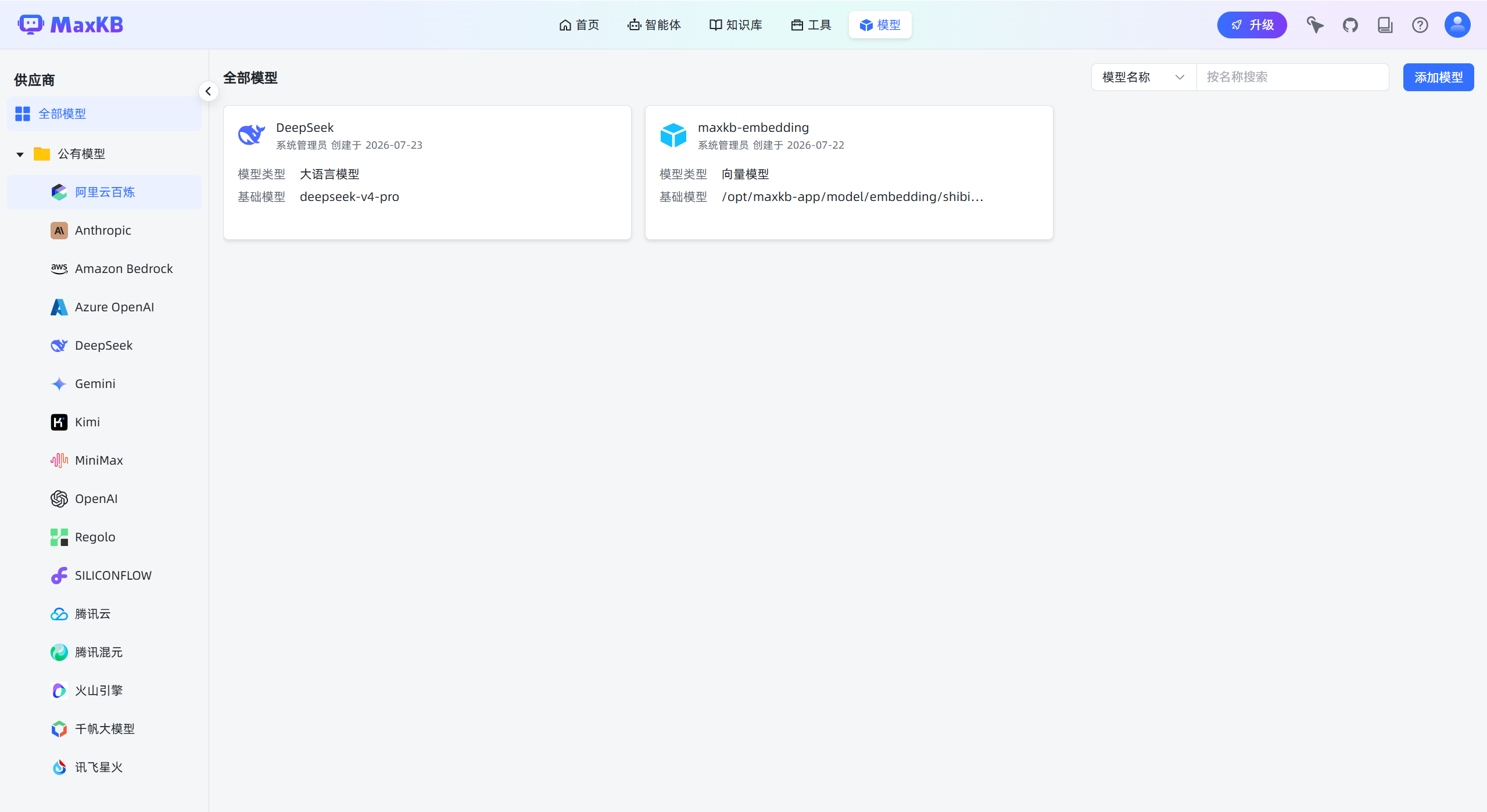Select SILICONFLOW provider label

(x=113, y=576)
